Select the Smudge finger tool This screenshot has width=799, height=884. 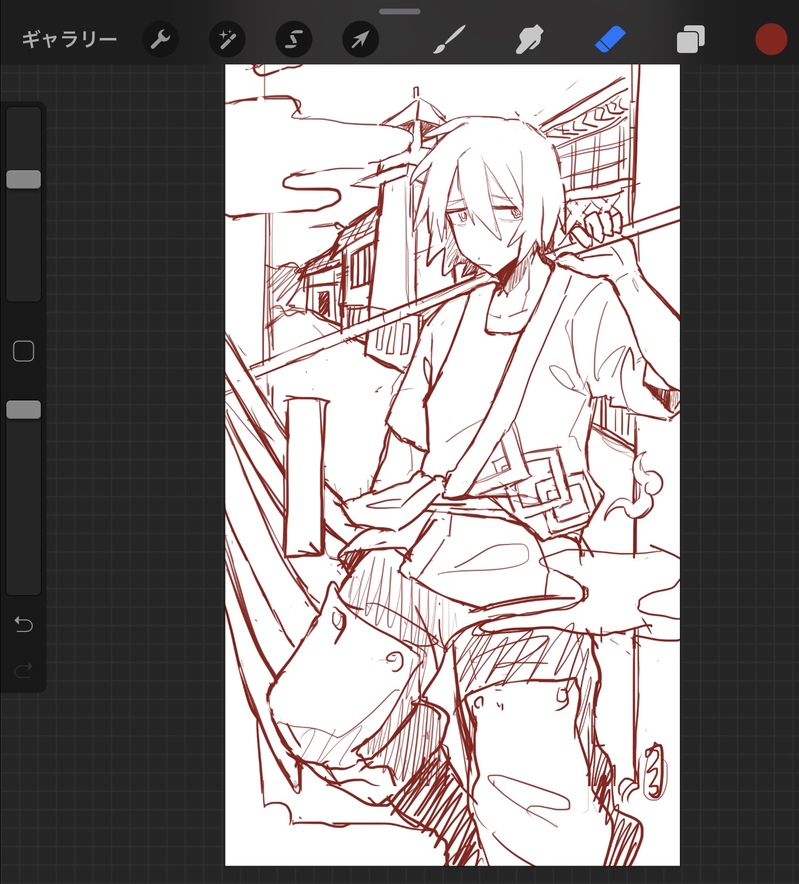529,39
